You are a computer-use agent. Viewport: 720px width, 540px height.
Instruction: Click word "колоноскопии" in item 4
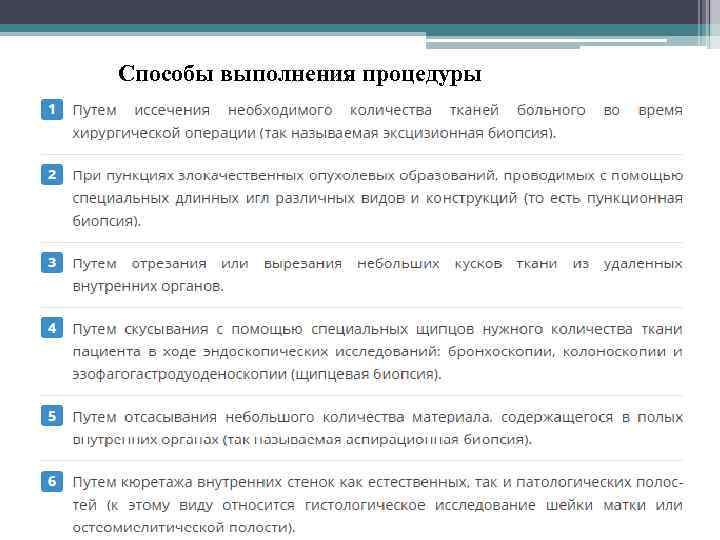coord(614,352)
